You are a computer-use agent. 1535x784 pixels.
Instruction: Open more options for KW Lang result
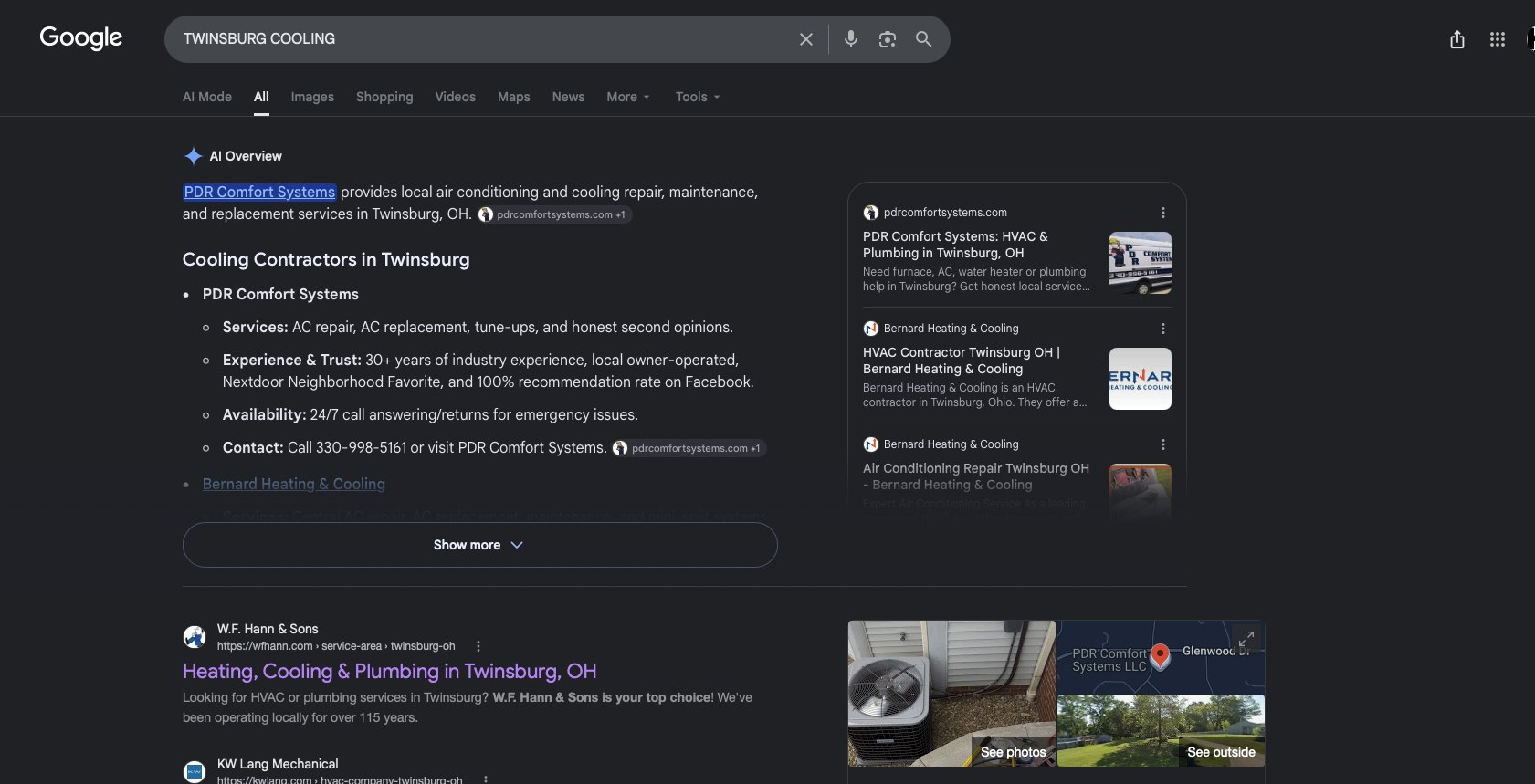click(486, 779)
